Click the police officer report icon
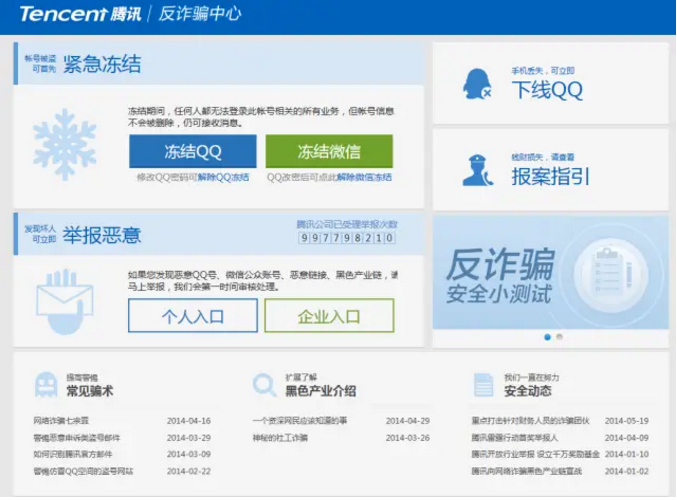This screenshot has height=500, width=677. click(477, 171)
